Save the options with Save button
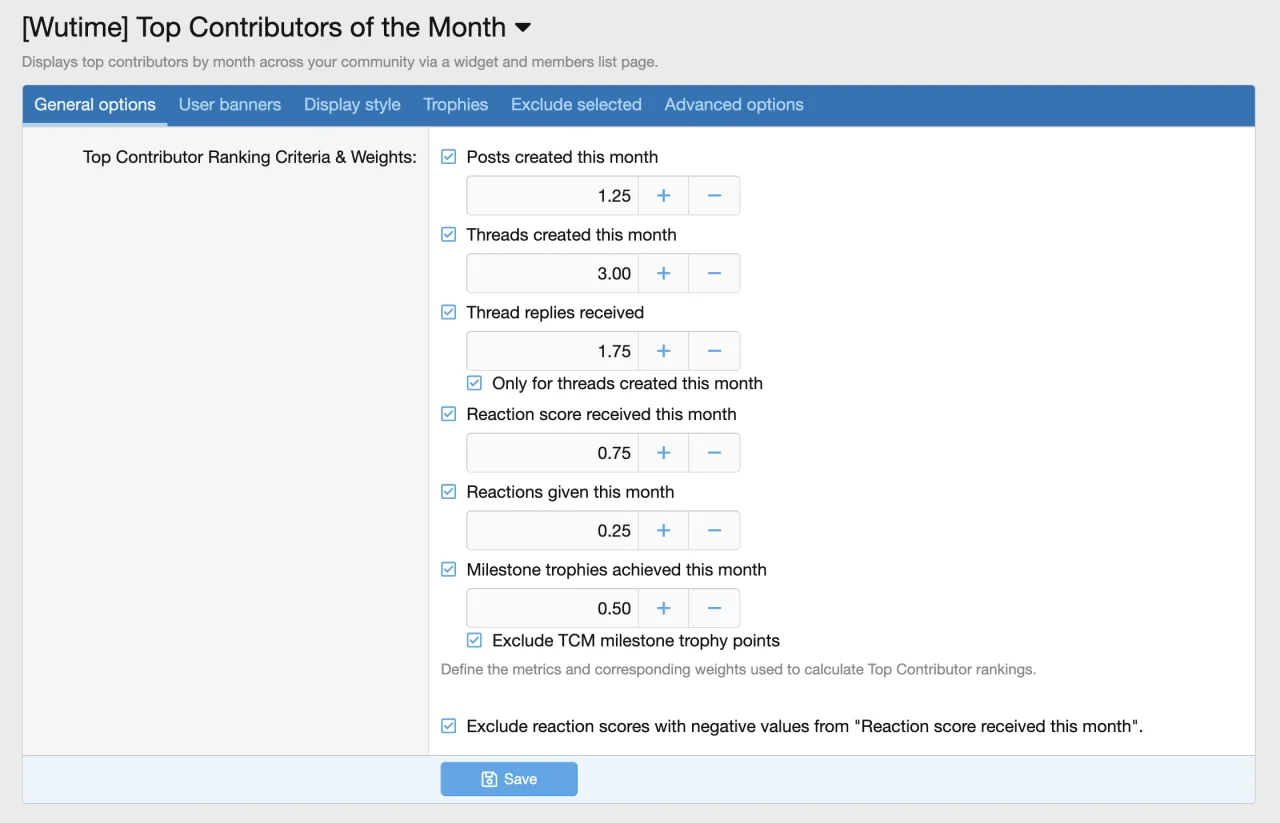 509,779
